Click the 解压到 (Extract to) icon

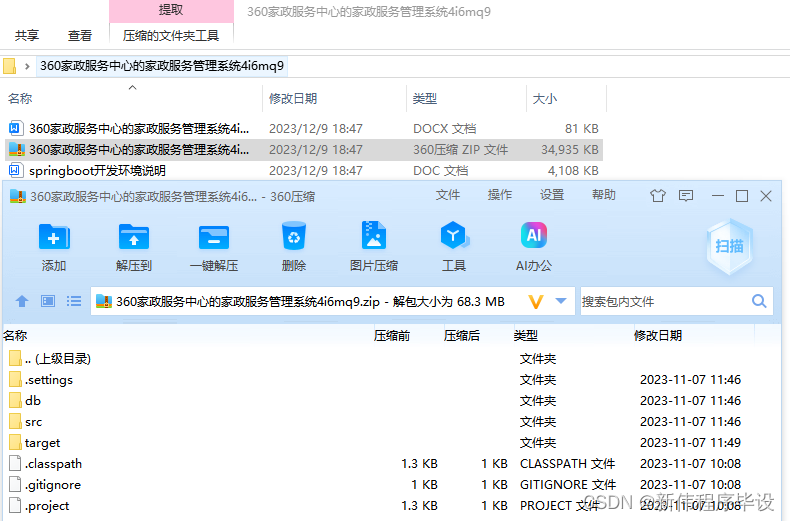point(134,237)
